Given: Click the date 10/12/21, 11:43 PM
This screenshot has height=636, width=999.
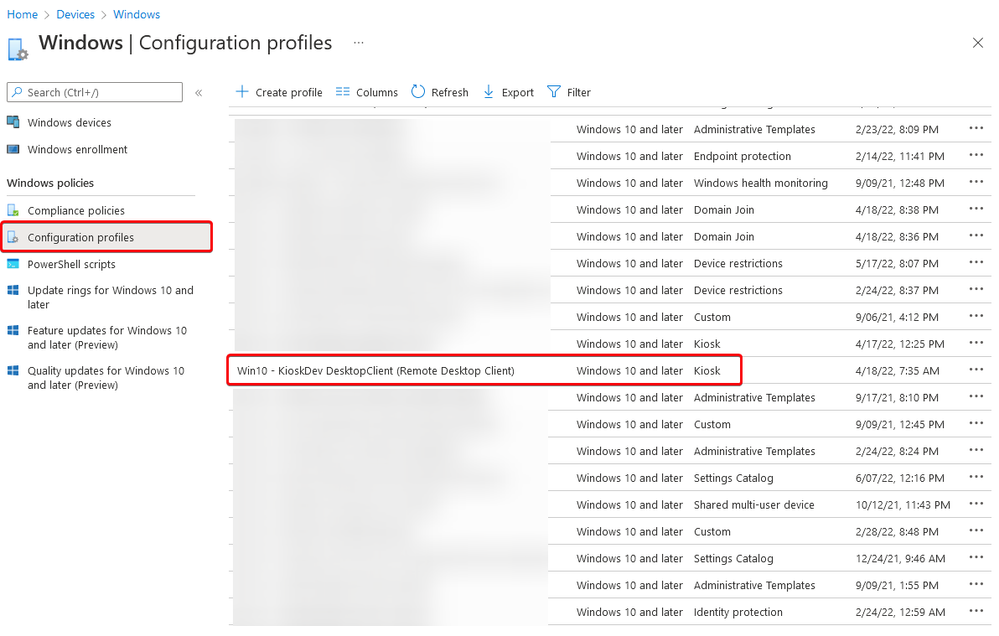Looking at the screenshot, I should click(x=903, y=505).
